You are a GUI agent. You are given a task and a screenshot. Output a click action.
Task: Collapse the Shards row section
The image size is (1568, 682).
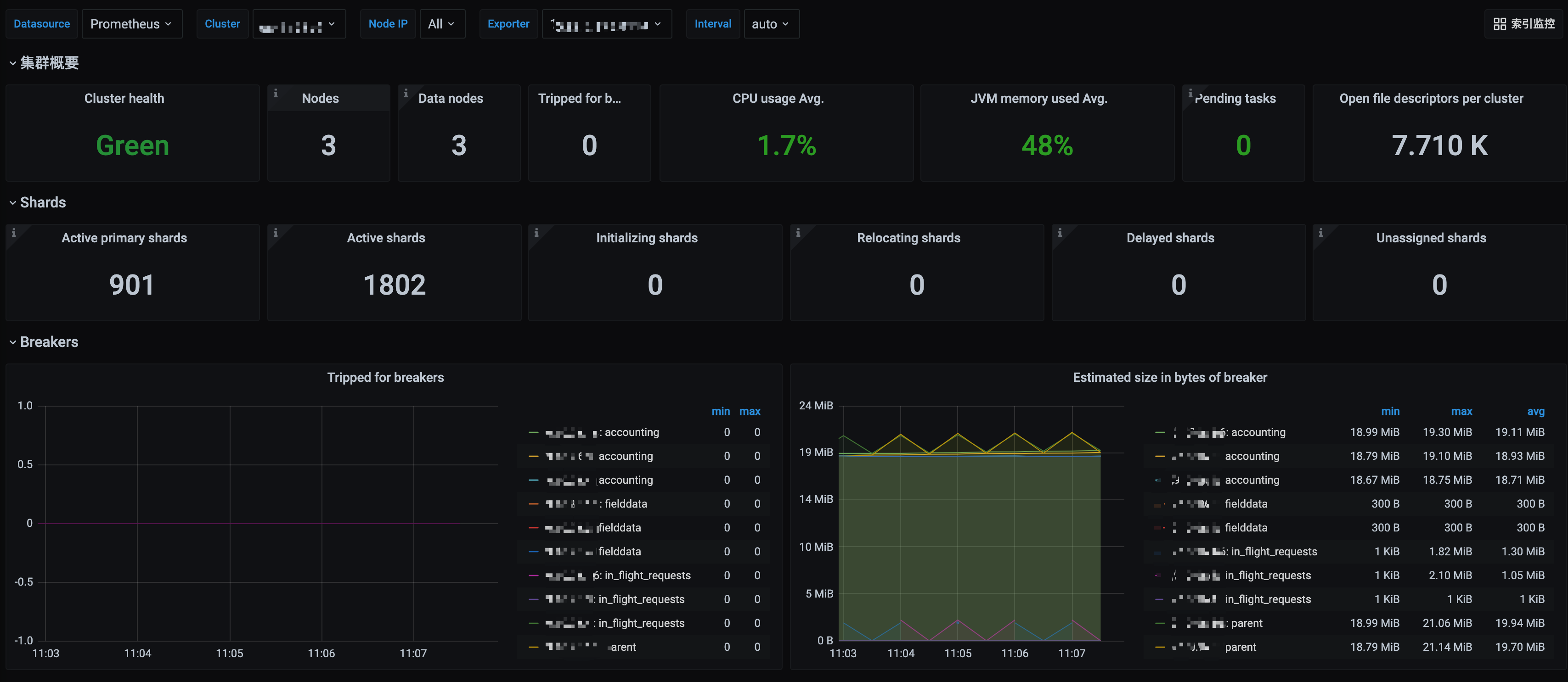[42, 202]
